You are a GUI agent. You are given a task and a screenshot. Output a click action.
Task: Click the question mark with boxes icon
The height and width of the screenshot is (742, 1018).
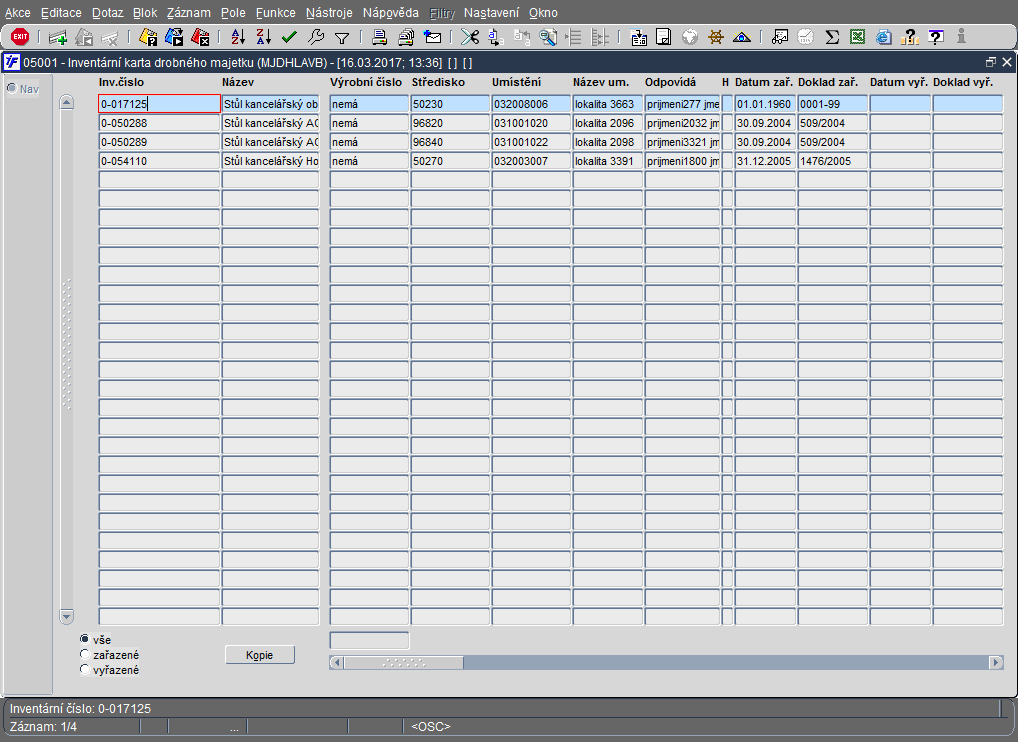pos(910,37)
